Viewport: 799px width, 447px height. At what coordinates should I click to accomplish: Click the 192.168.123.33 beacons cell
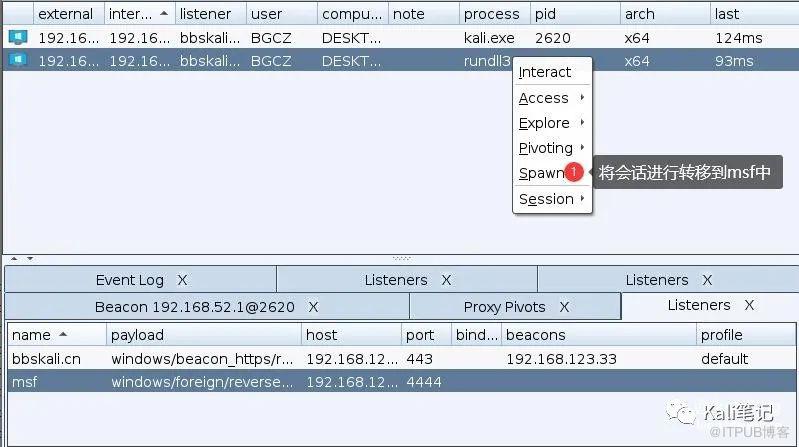tap(562, 359)
